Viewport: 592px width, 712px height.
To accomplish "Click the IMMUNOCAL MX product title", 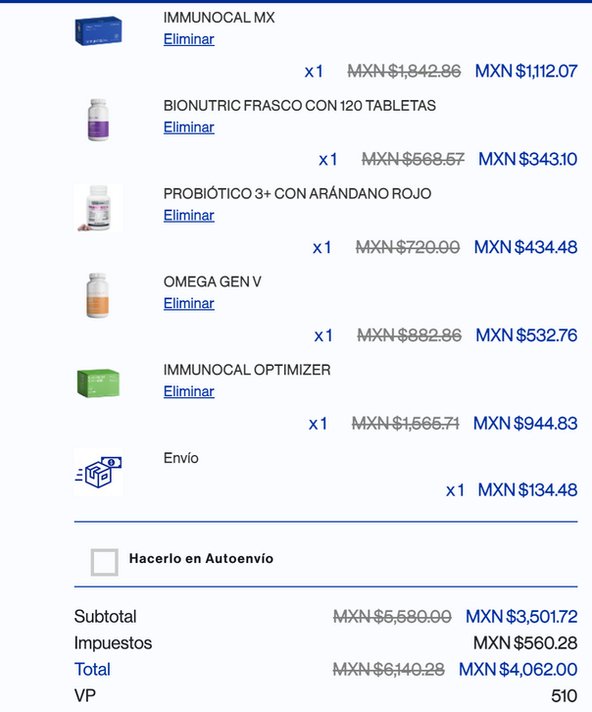I will (x=219, y=18).
